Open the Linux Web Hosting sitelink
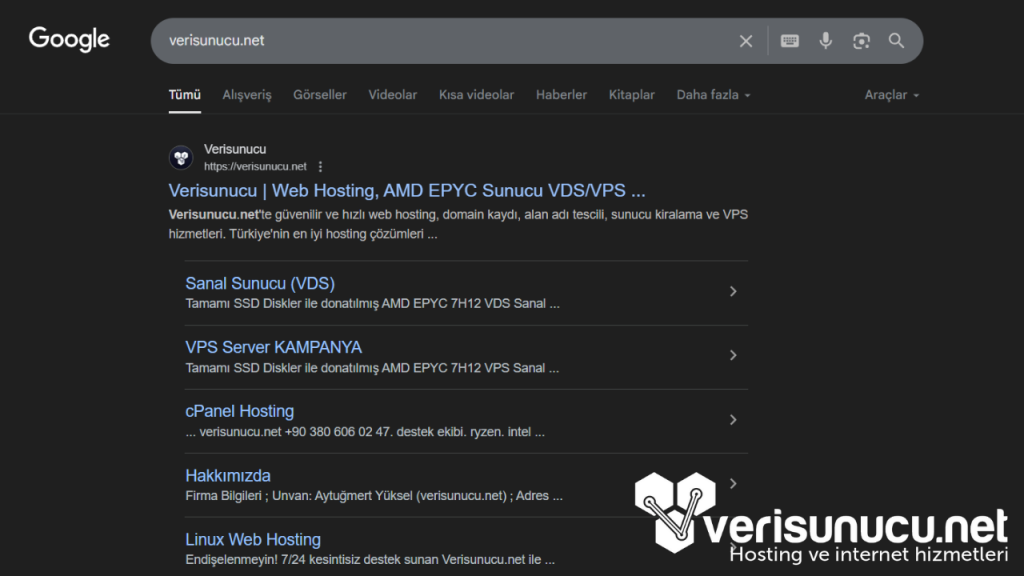Image resolution: width=1024 pixels, height=576 pixels. pyautogui.click(x=253, y=539)
